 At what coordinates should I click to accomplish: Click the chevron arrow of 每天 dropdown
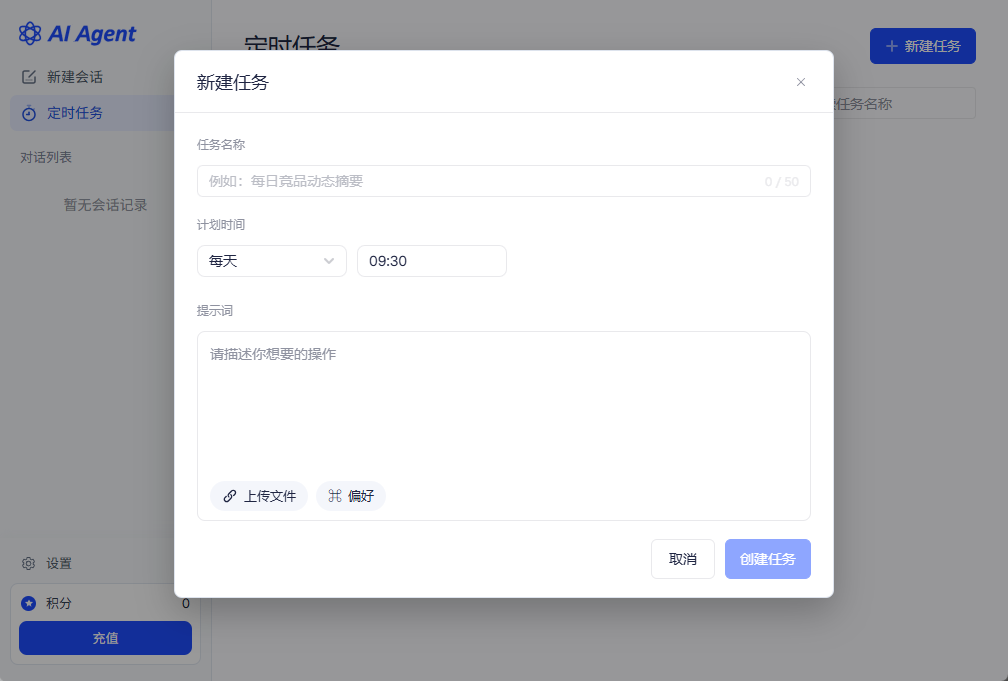tap(328, 261)
